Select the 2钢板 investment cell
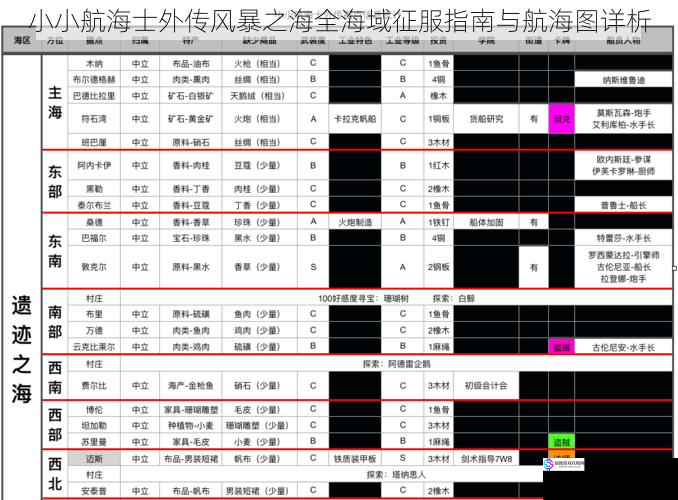This screenshot has width=678, height=500. [438, 267]
